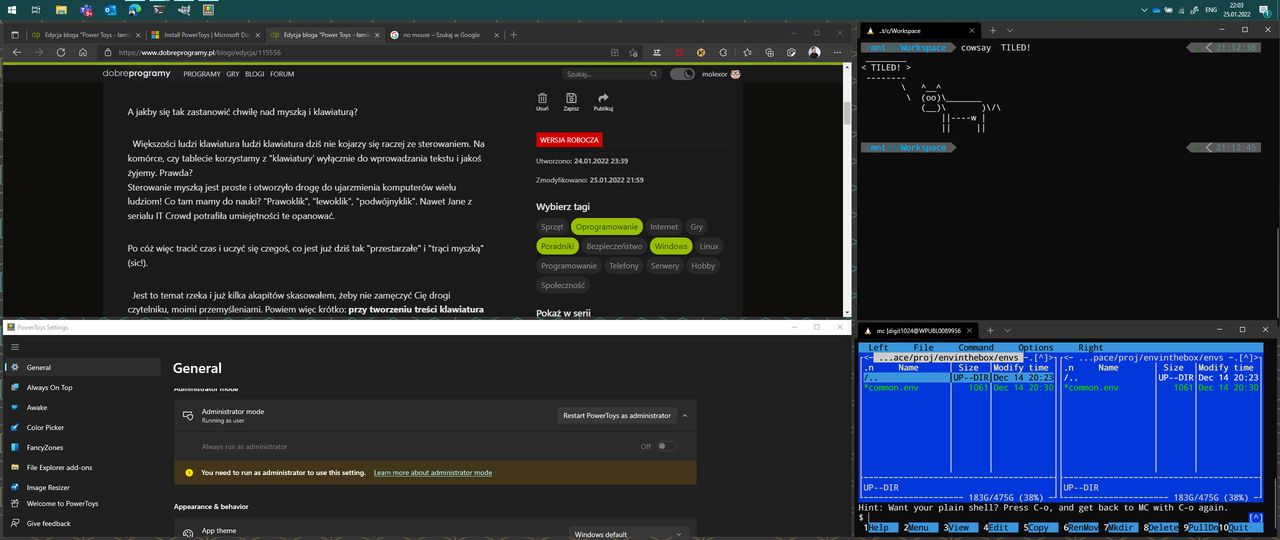
Task: Open PROGRAMY menu on dobreprogramy
Action: pos(202,74)
